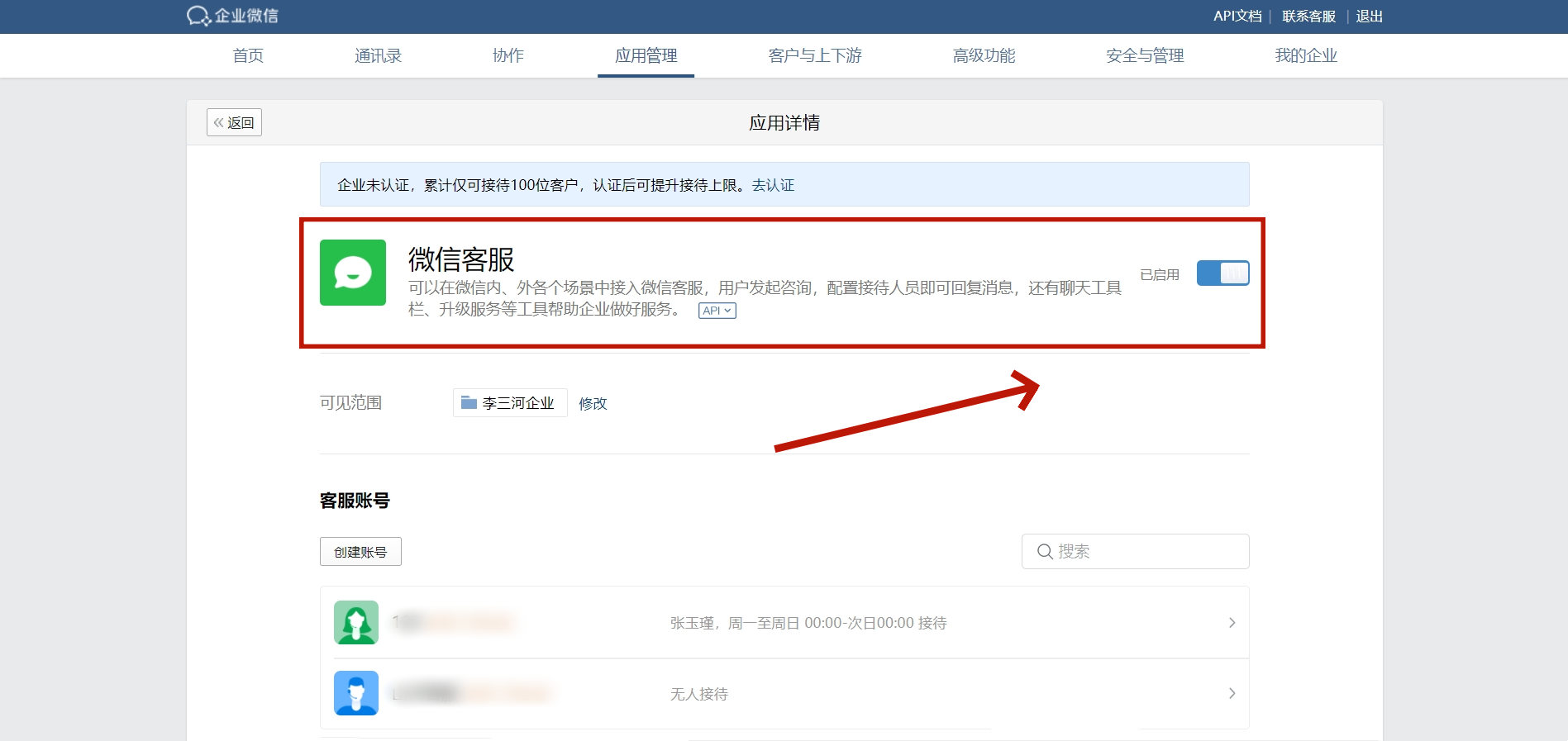Screen dimensions: 1568x741
Task: Click the 返回 back button
Action: point(234,122)
